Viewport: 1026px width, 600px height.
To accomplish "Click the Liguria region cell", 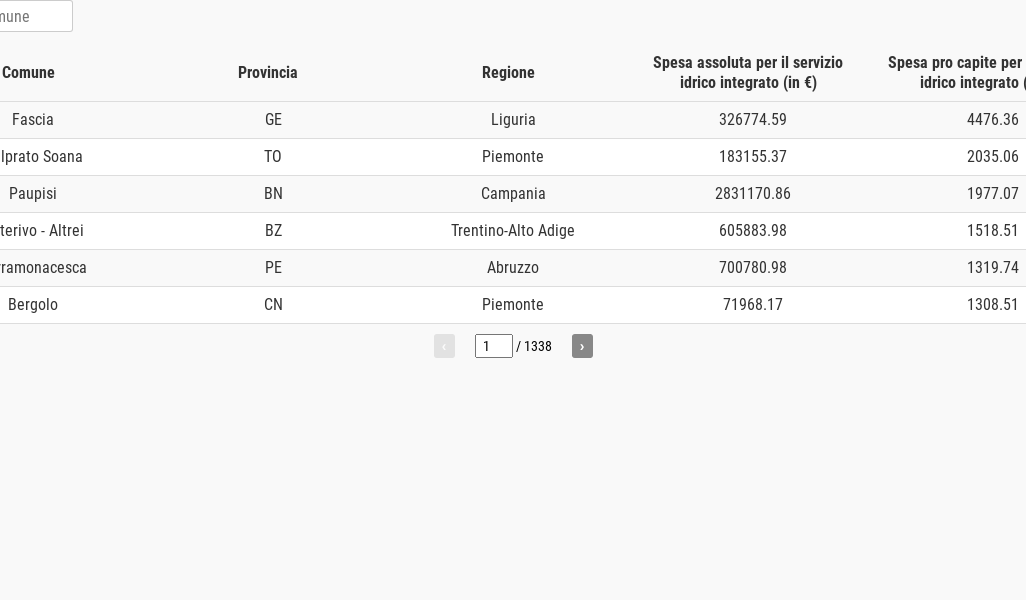I will [x=513, y=120].
